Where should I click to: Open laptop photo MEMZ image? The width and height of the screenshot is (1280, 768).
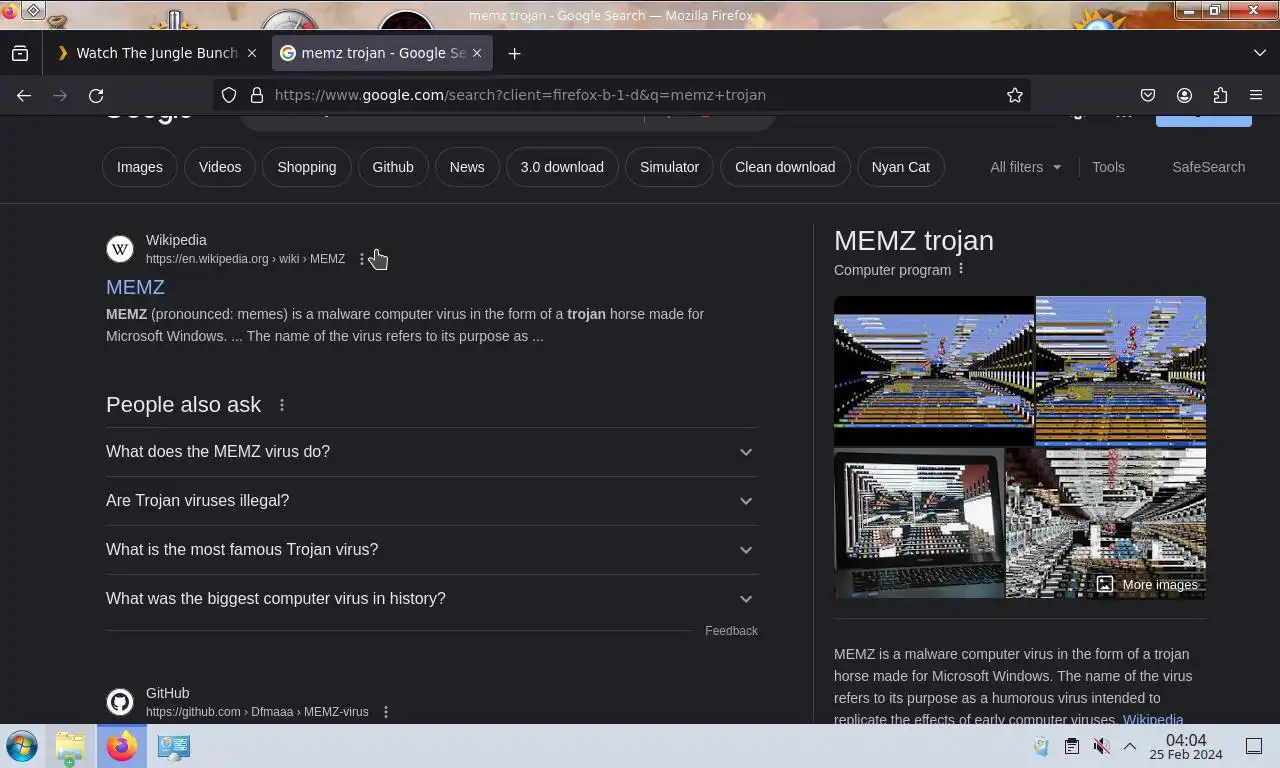tap(919, 523)
